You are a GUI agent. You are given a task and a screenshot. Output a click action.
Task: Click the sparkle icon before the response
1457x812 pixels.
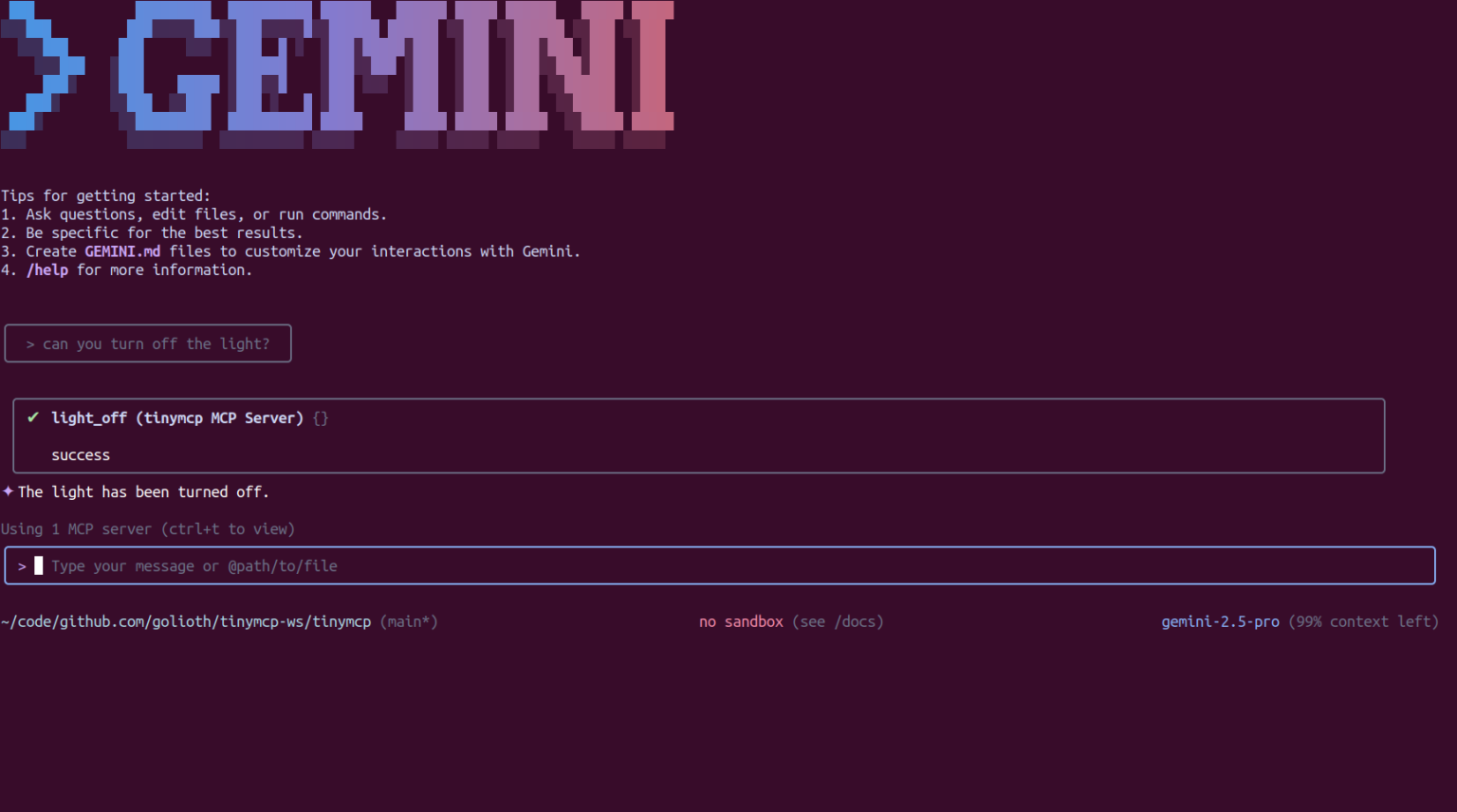click(9, 491)
